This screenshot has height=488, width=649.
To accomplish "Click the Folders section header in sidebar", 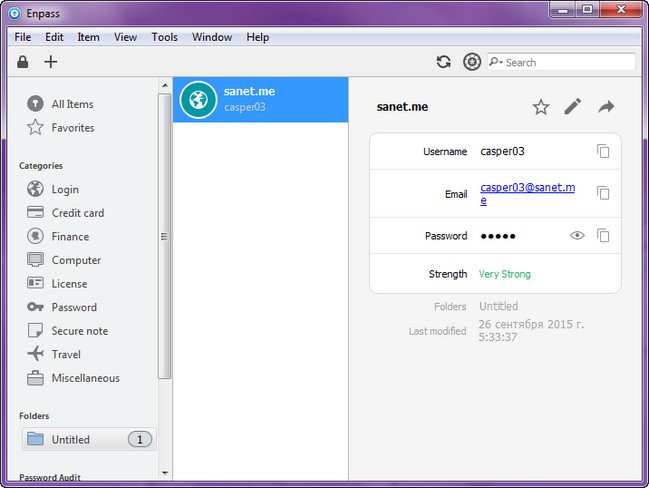I will point(34,416).
